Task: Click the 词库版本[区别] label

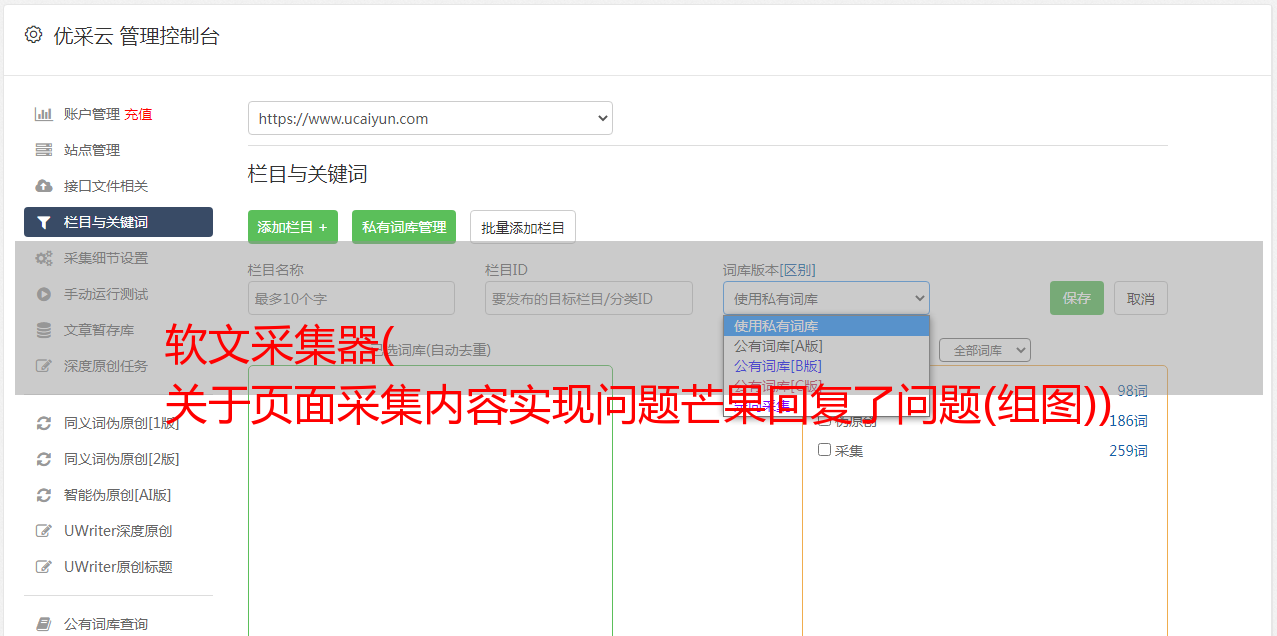Action: click(769, 270)
